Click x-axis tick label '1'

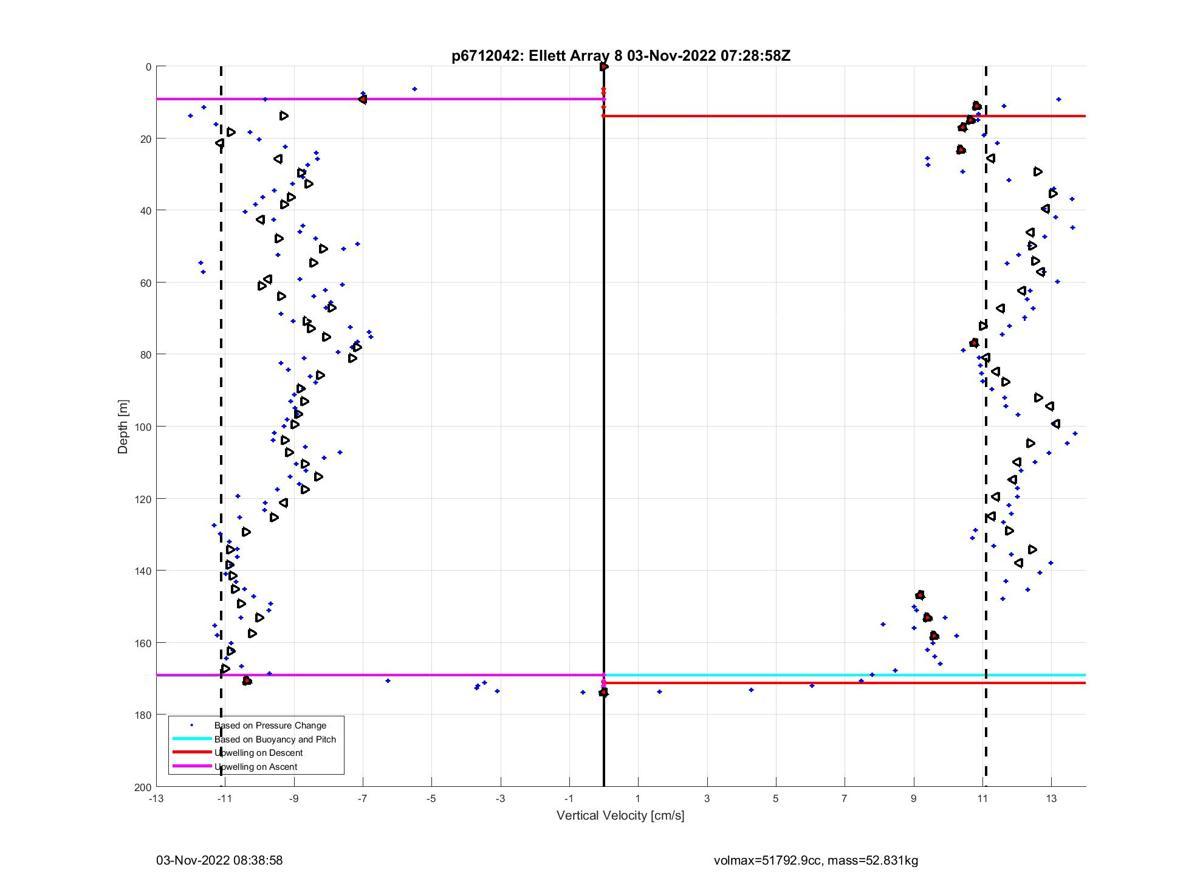pyautogui.click(x=638, y=799)
